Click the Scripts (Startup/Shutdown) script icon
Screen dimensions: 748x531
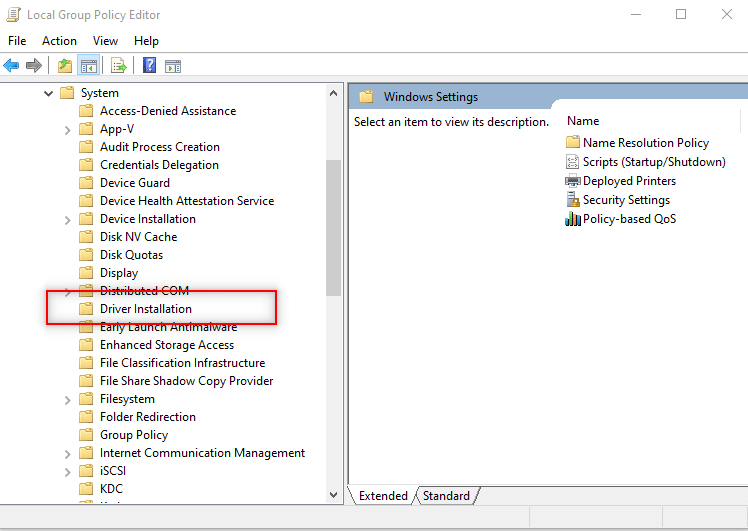(572, 162)
